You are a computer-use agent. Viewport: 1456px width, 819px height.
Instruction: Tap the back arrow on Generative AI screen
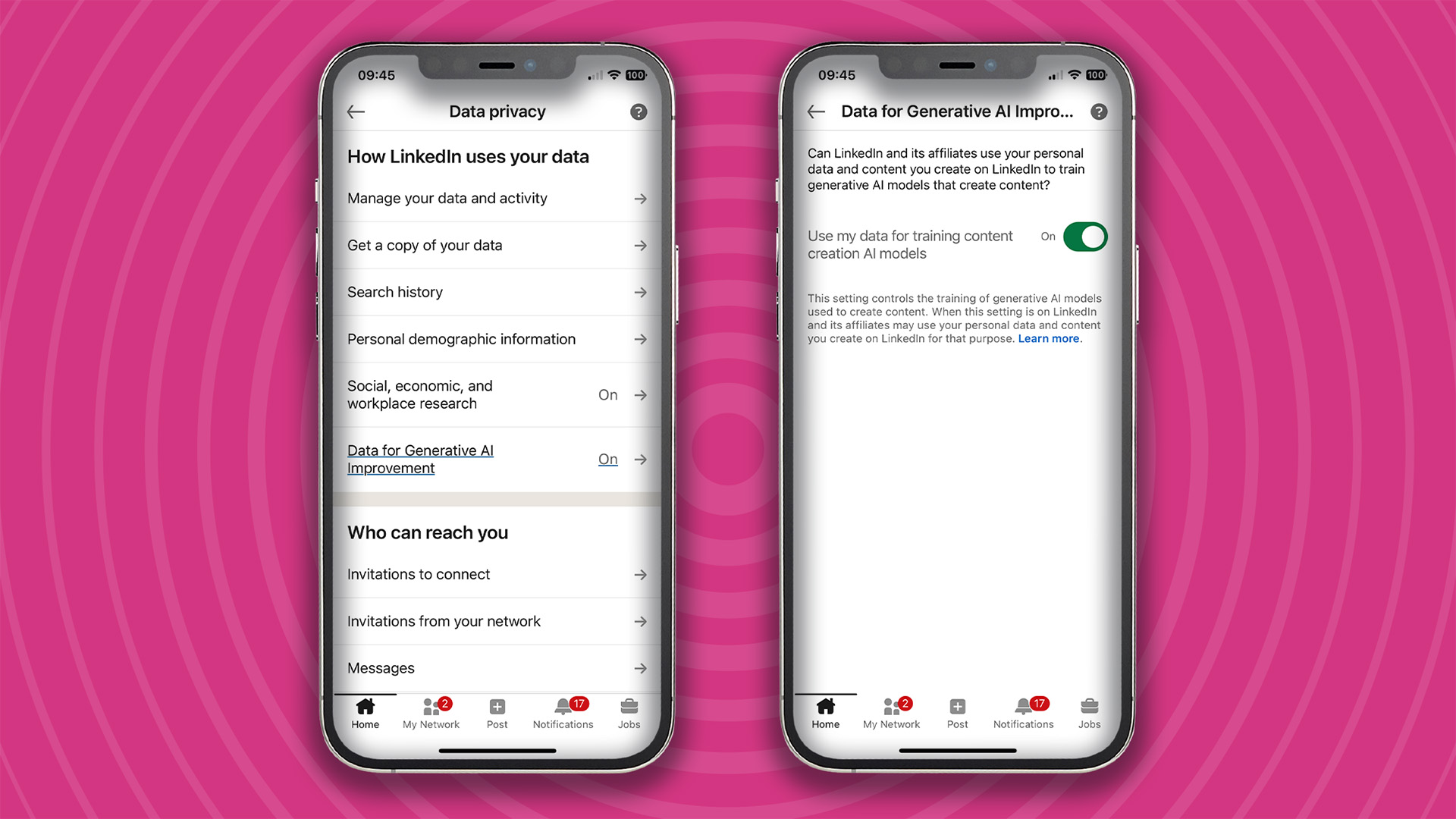tap(816, 111)
